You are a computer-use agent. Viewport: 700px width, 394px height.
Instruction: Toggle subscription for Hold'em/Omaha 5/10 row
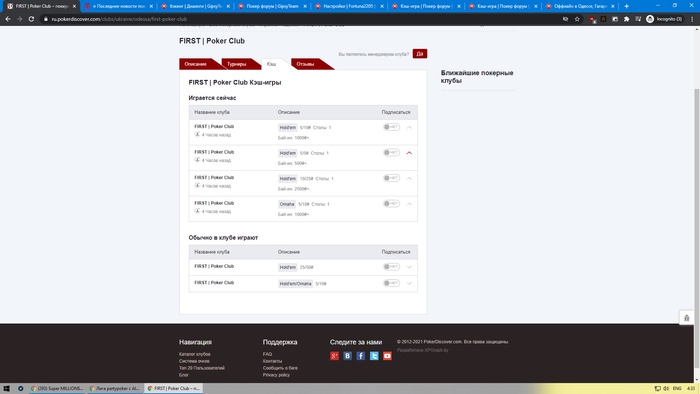(391, 283)
